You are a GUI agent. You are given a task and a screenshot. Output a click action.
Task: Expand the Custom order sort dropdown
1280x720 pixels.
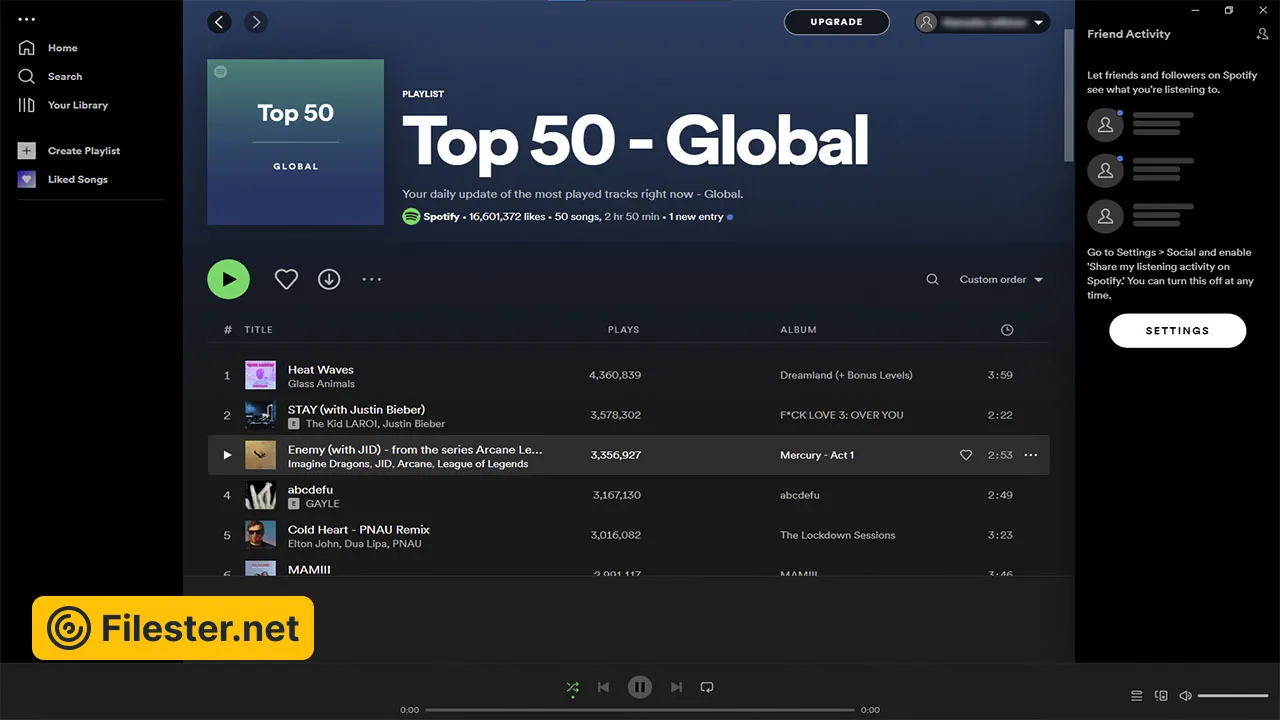[x=1001, y=280]
